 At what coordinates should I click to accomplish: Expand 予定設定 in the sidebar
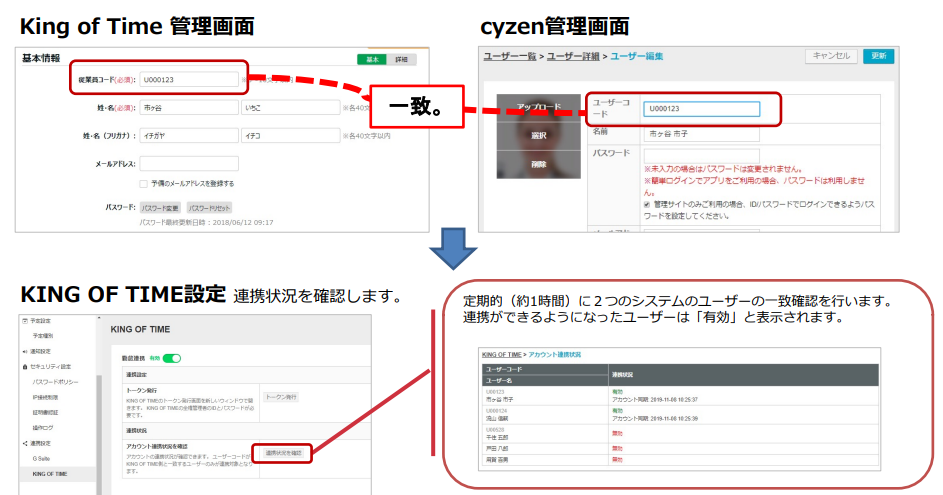(x=40, y=321)
